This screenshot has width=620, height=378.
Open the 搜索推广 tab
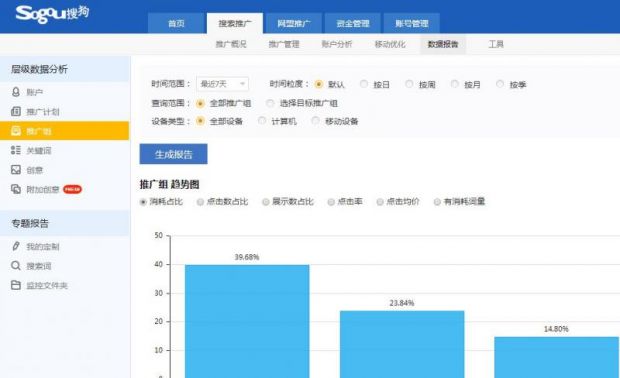235,23
